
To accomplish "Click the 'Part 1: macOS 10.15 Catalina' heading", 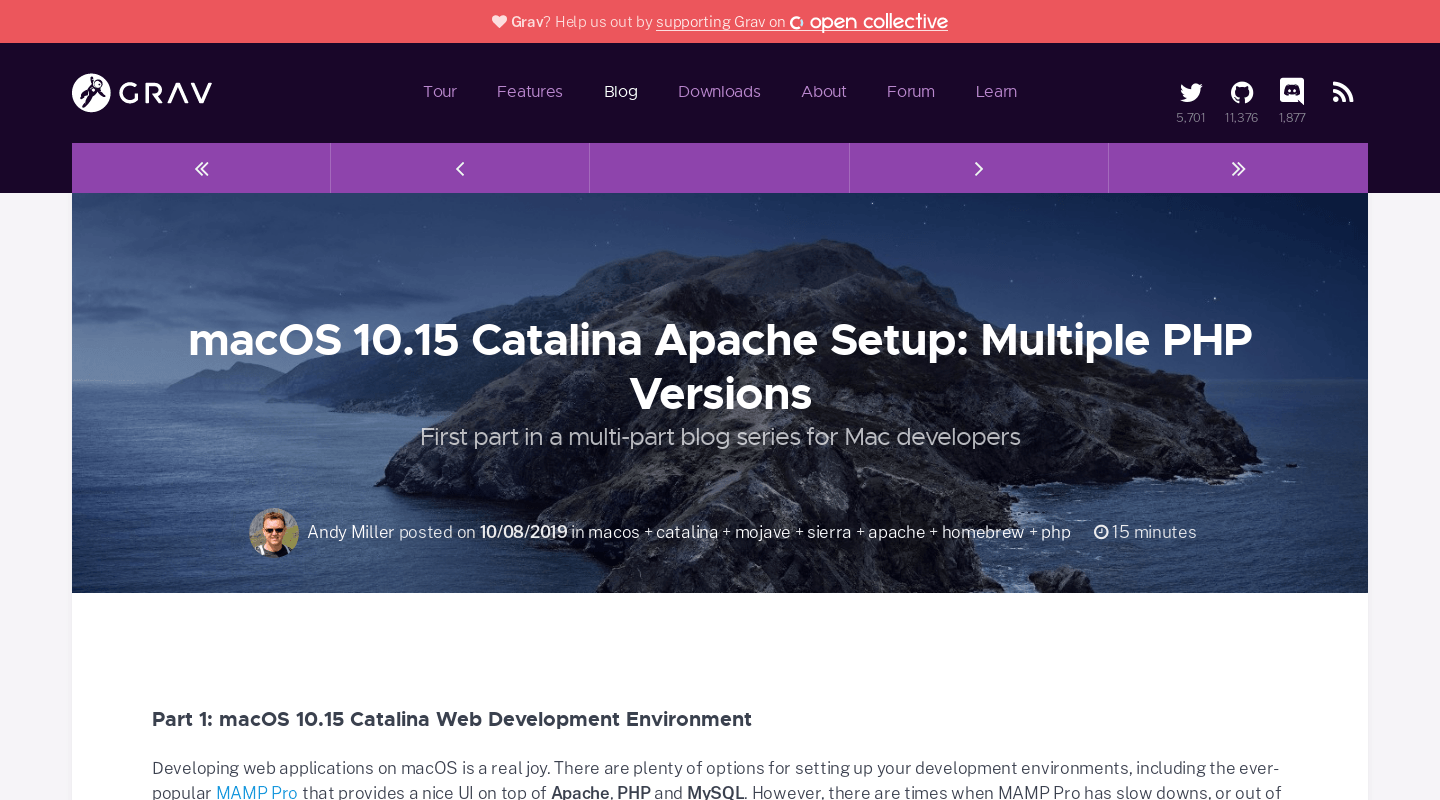I will [452, 719].
